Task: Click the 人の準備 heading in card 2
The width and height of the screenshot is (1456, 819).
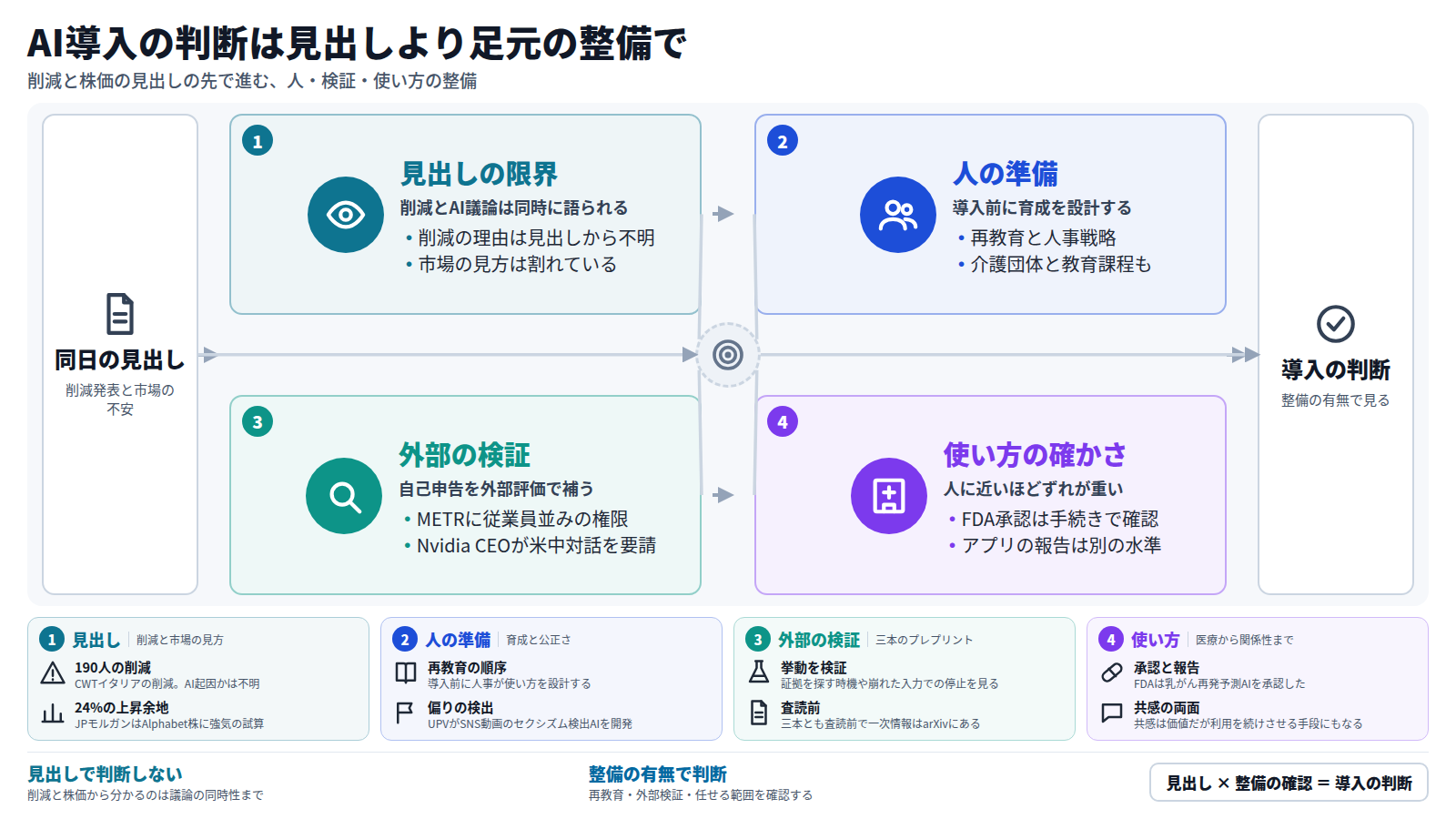Action: 1006,174
